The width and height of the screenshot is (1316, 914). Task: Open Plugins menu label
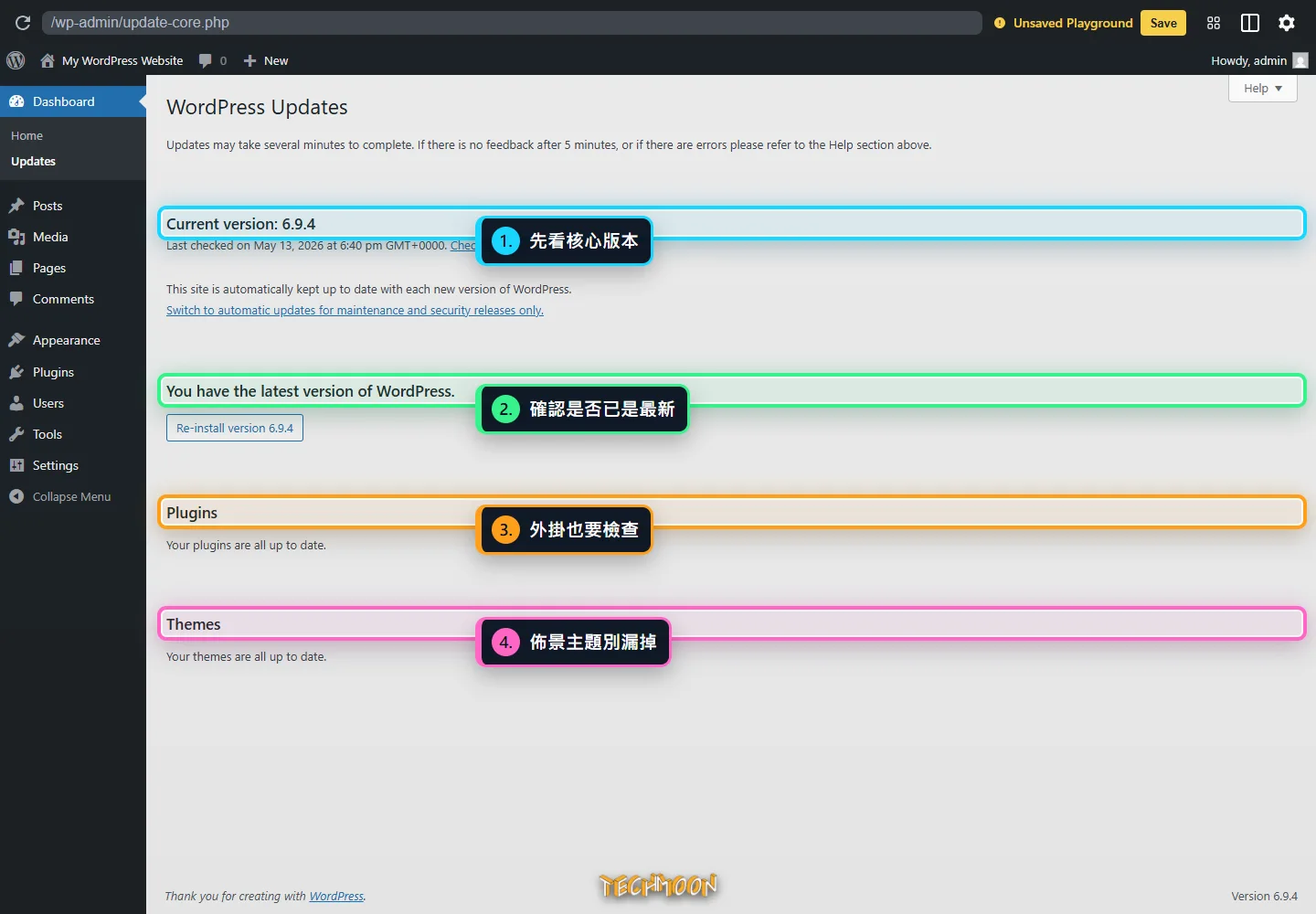point(53,372)
